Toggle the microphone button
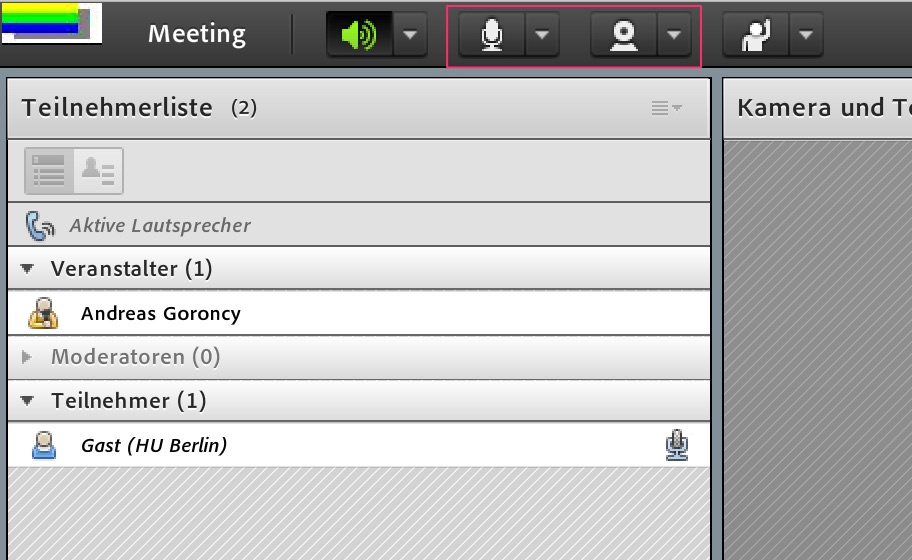This screenshot has height=560, width=912. coord(491,36)
